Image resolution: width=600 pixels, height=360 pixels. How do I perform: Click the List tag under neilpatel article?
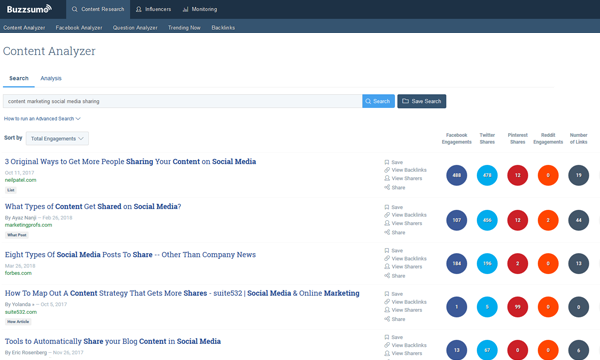11,190
